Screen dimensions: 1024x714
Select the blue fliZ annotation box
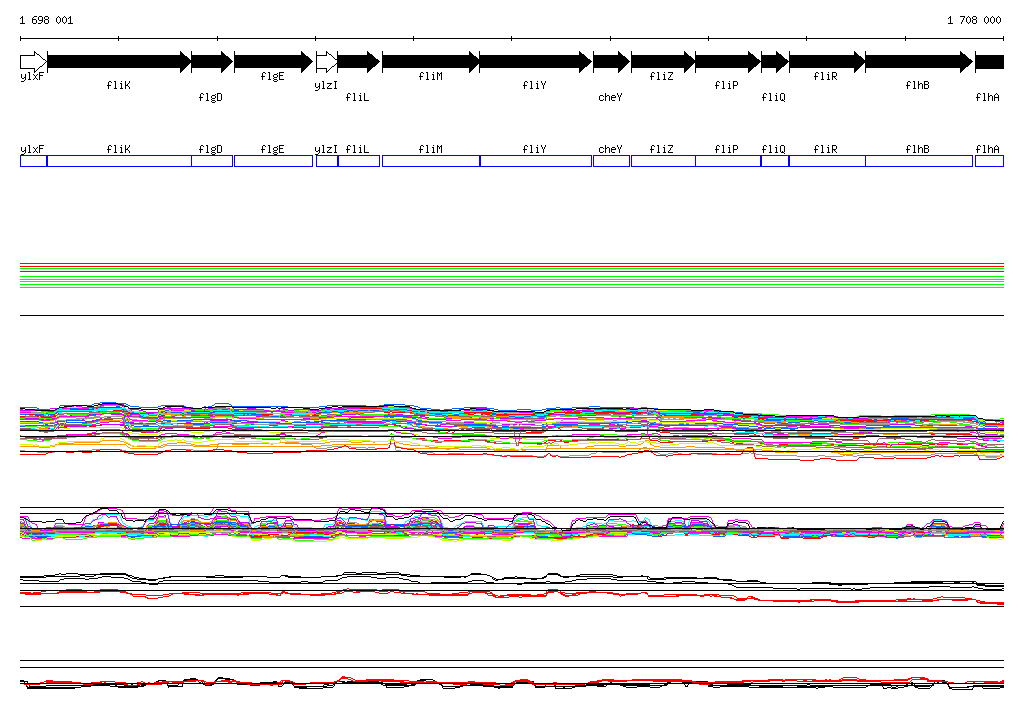(663, 161)
